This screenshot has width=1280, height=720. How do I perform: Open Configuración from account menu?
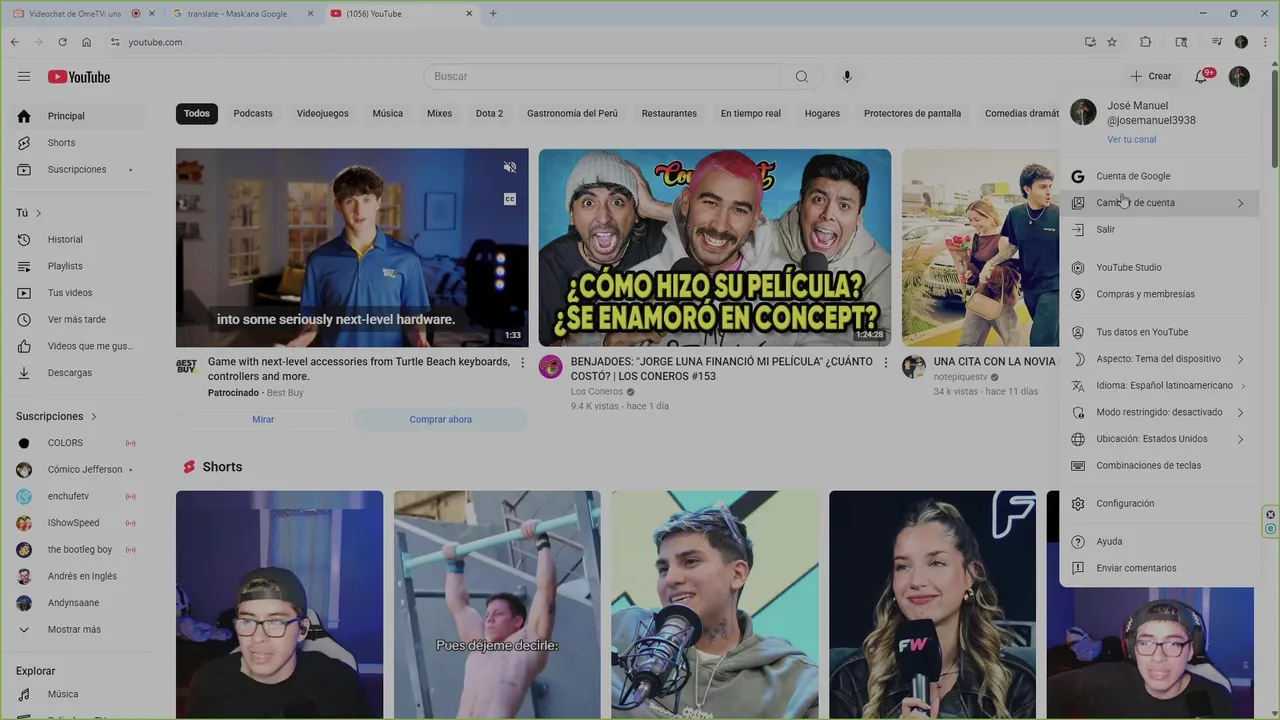point(1159,503)
